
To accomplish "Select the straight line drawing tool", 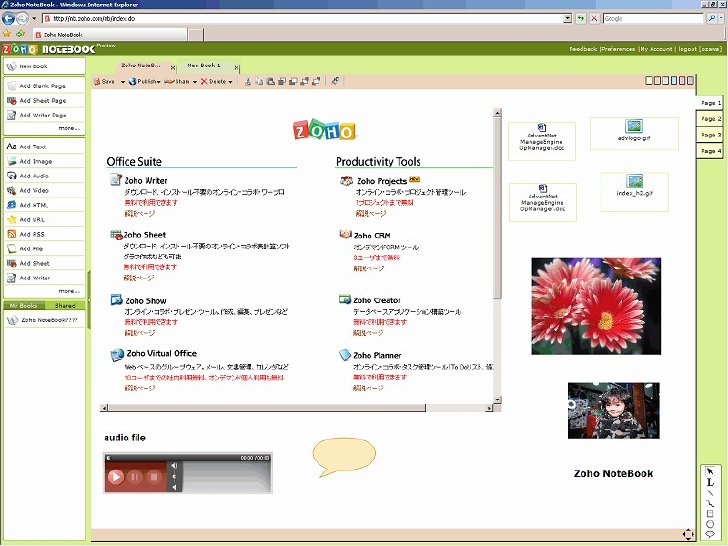I will click(710, 493).
